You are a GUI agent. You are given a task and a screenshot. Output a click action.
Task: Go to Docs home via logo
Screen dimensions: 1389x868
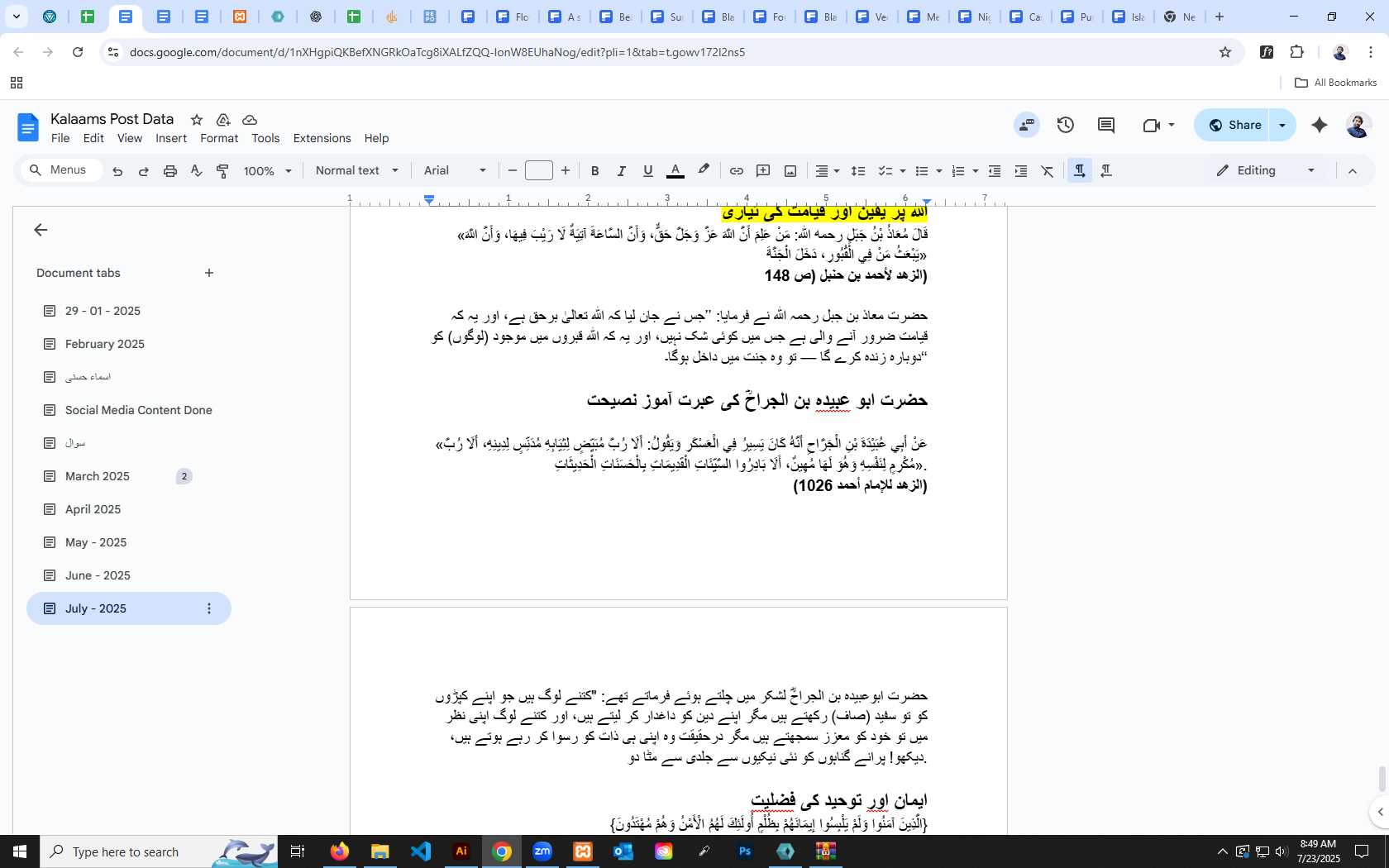[28, 127]
